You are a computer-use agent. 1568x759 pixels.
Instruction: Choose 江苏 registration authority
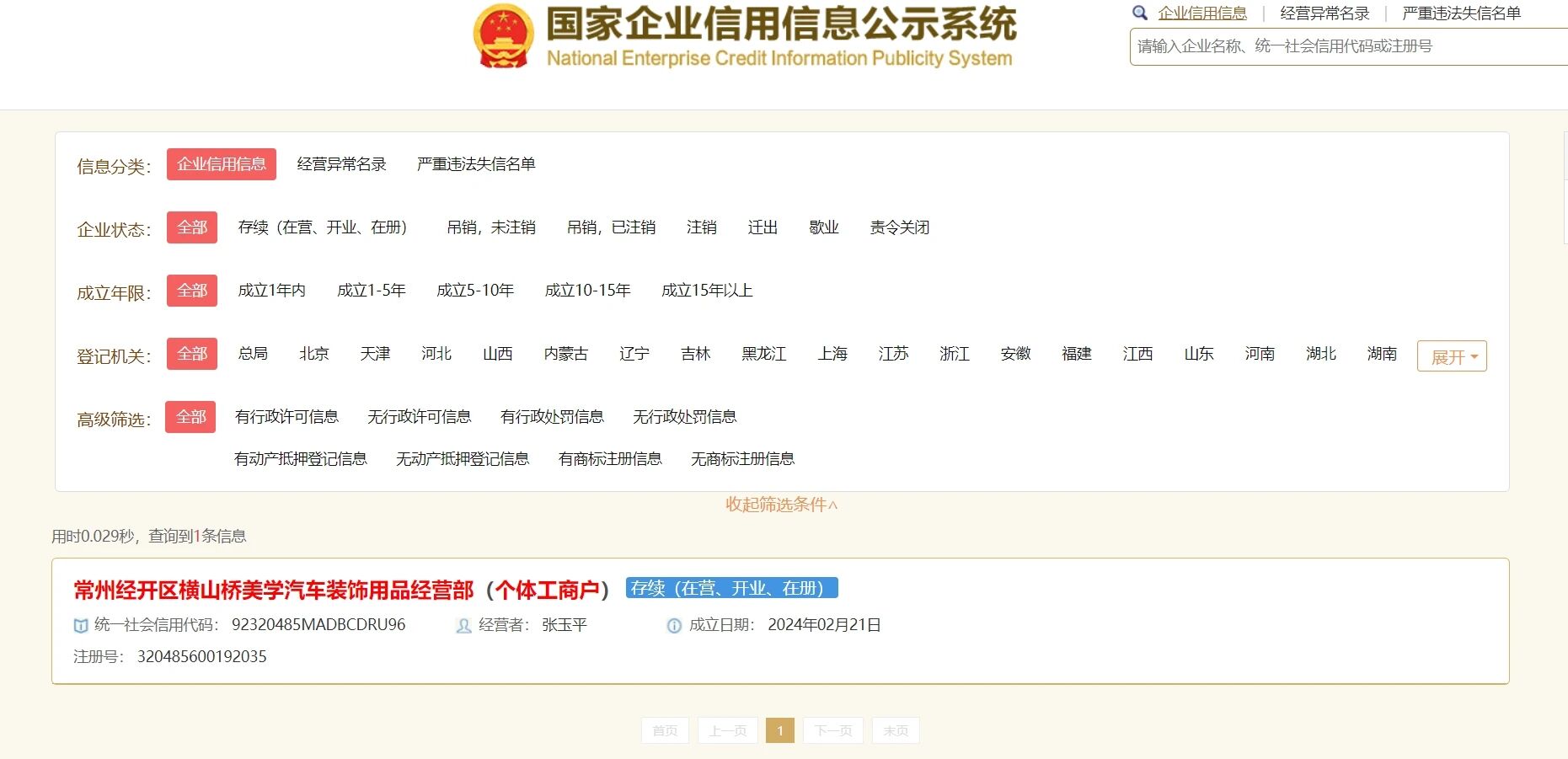click(893, 354)
